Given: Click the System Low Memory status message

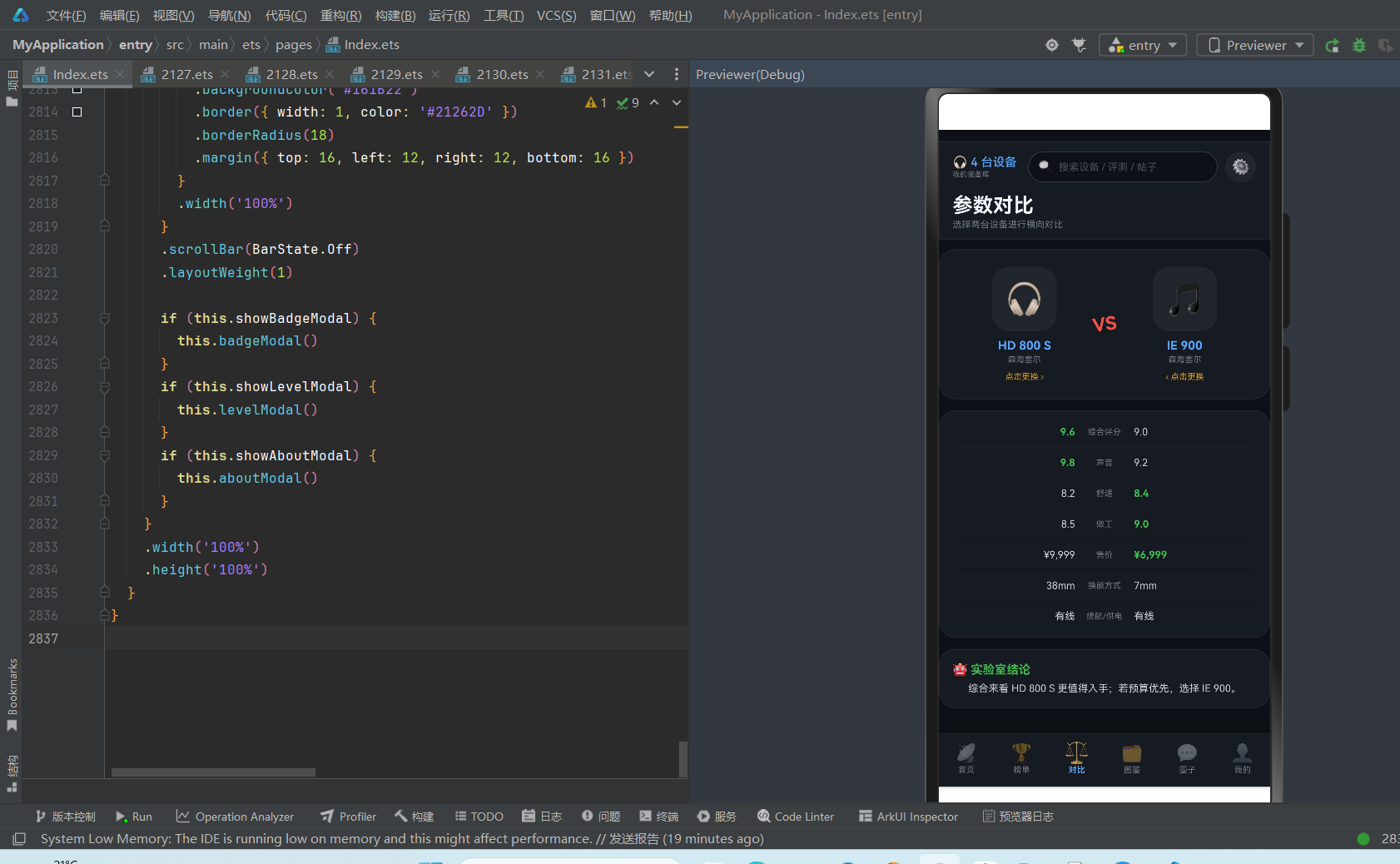Looking at the screenshot, I should [x=402, y=838].
